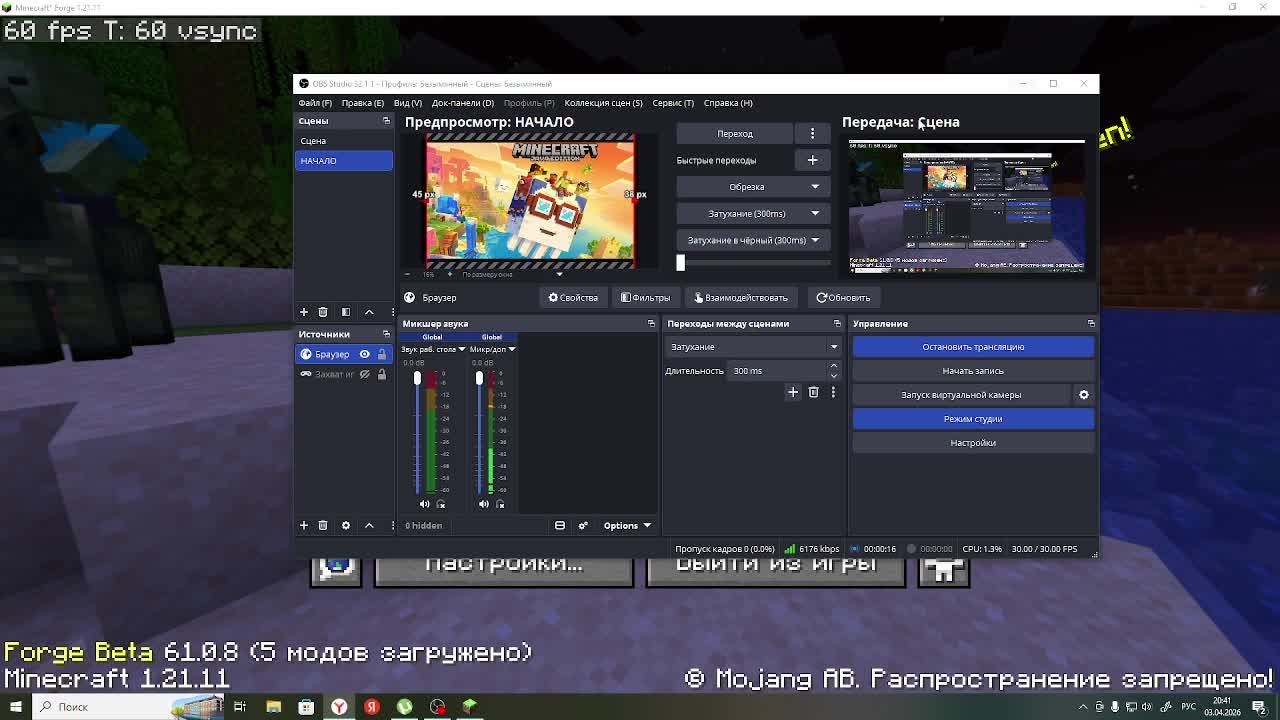This screenshot has height=720, width=1280.
Task: Remove the scene transition with the trash icon
Action: click(x=813, y=392)
